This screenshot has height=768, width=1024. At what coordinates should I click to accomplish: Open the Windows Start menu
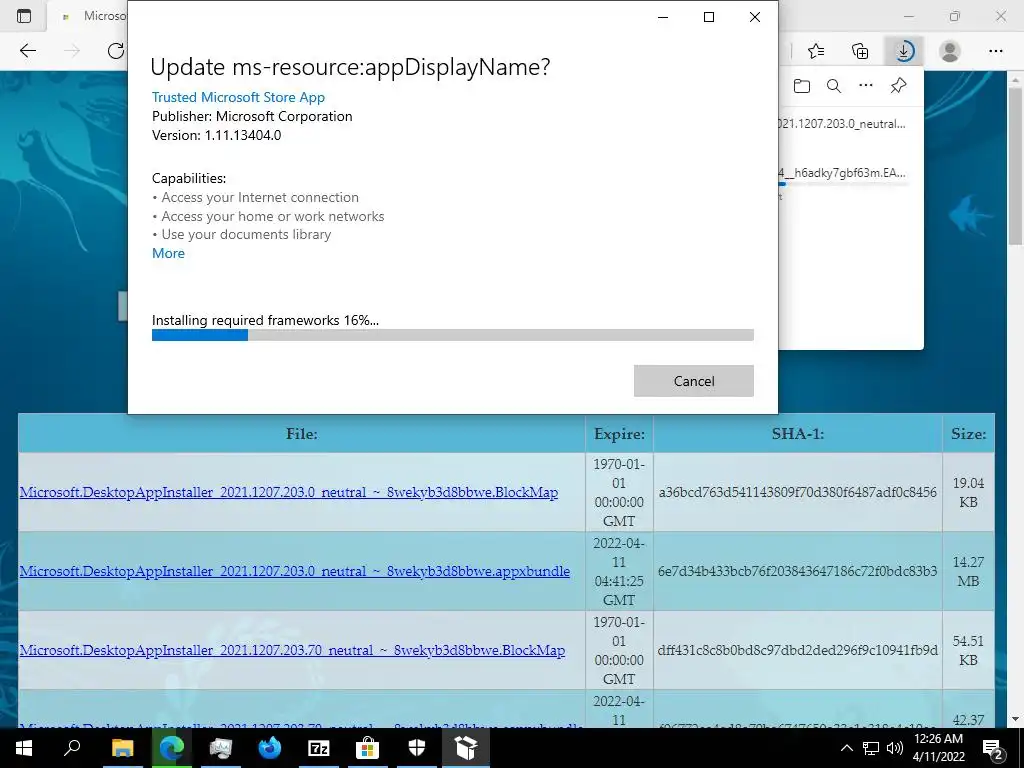pyautogui.click(x=24, y=748)
